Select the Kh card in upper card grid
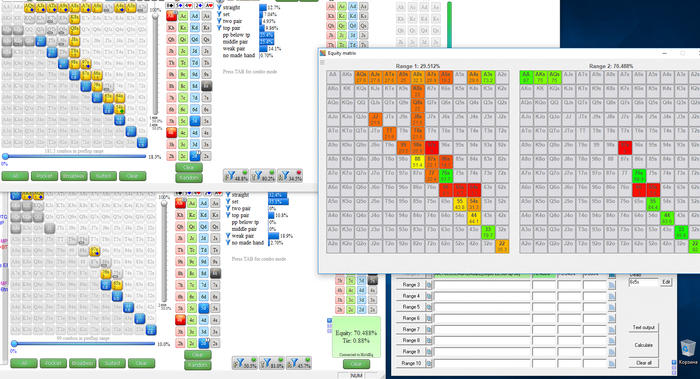 [171, 28]
